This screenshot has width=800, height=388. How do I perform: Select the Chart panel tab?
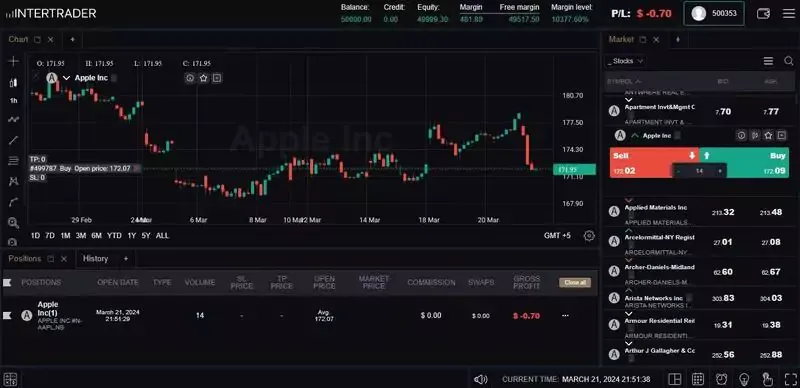(x=18, y=39)
